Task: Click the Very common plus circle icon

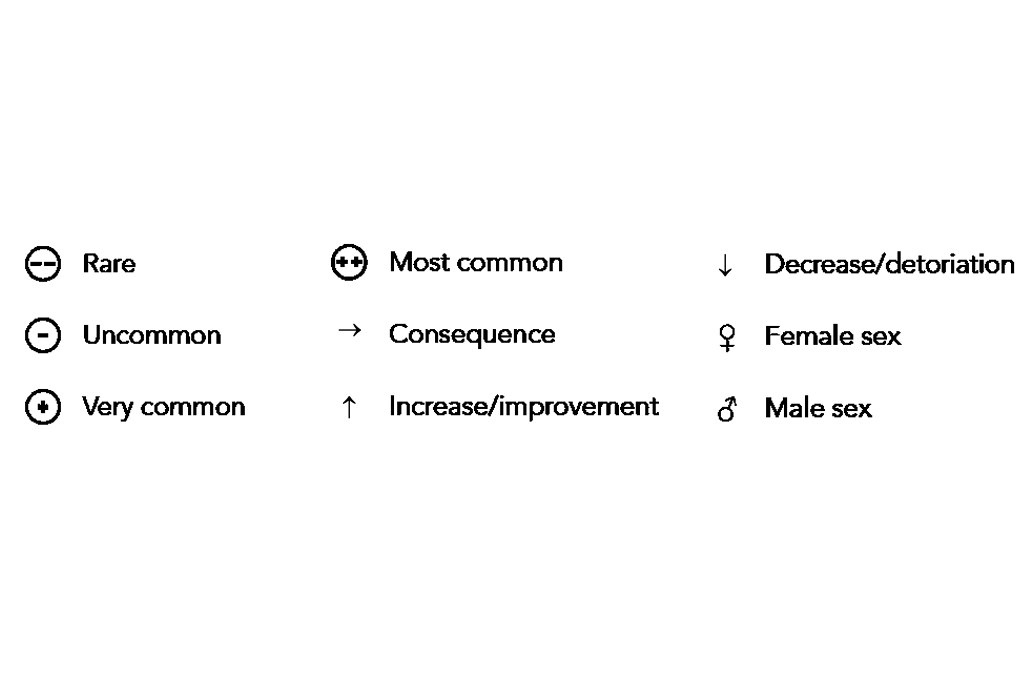Action: point(43,408)
